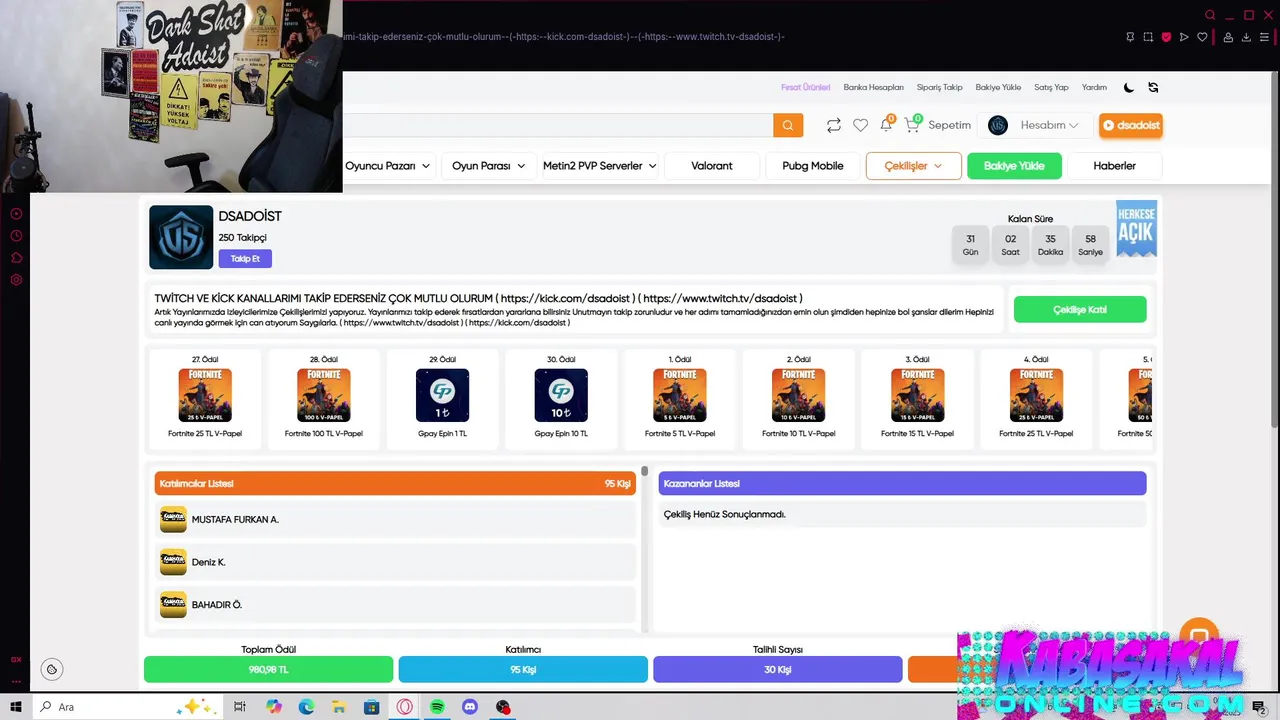Image resolution: width=1280 pixels, height=720 pixels.
Task: Open the Opera downloads icon
Action: 1246,37
